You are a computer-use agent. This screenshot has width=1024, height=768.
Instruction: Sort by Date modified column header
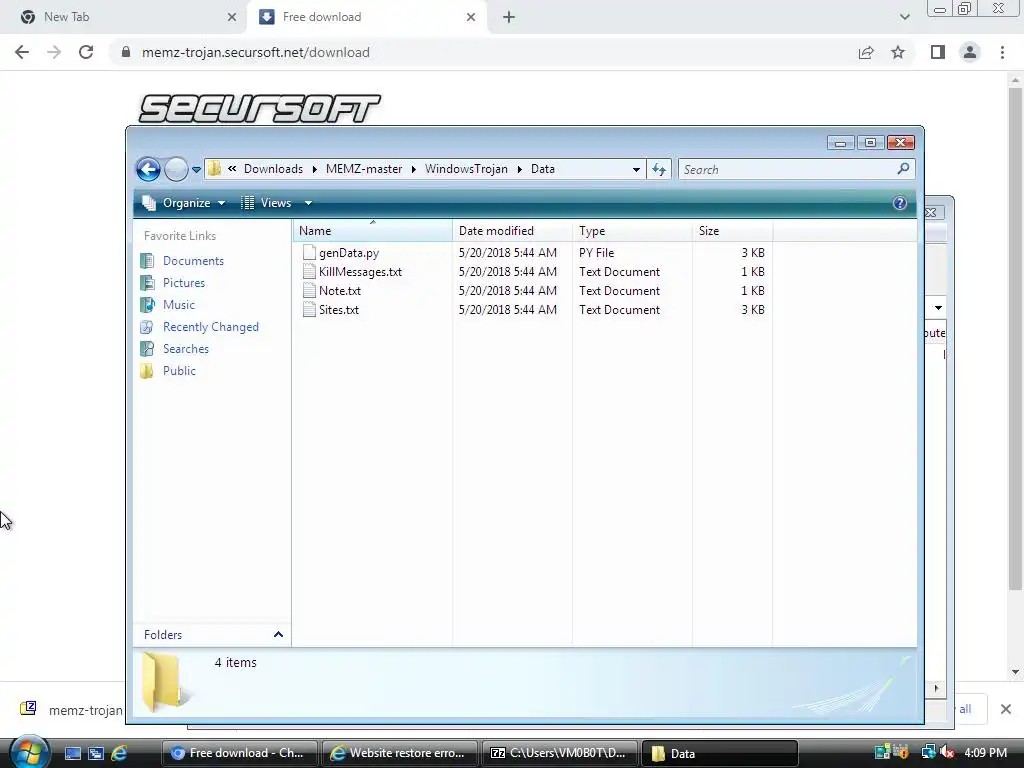click(512, 231)
